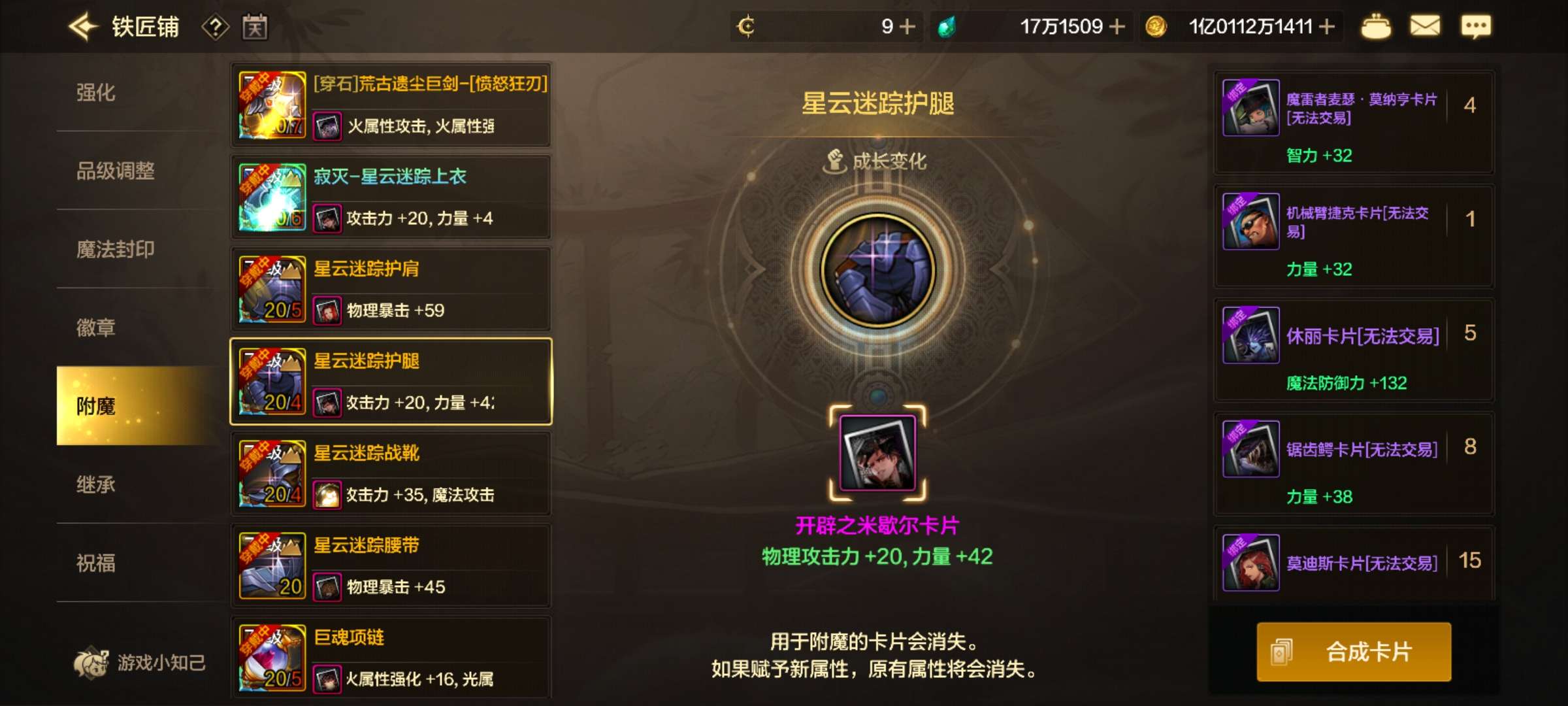Add more gold coins with plus
This screenshot has width=1568, height=706.
coord(1327,27)
